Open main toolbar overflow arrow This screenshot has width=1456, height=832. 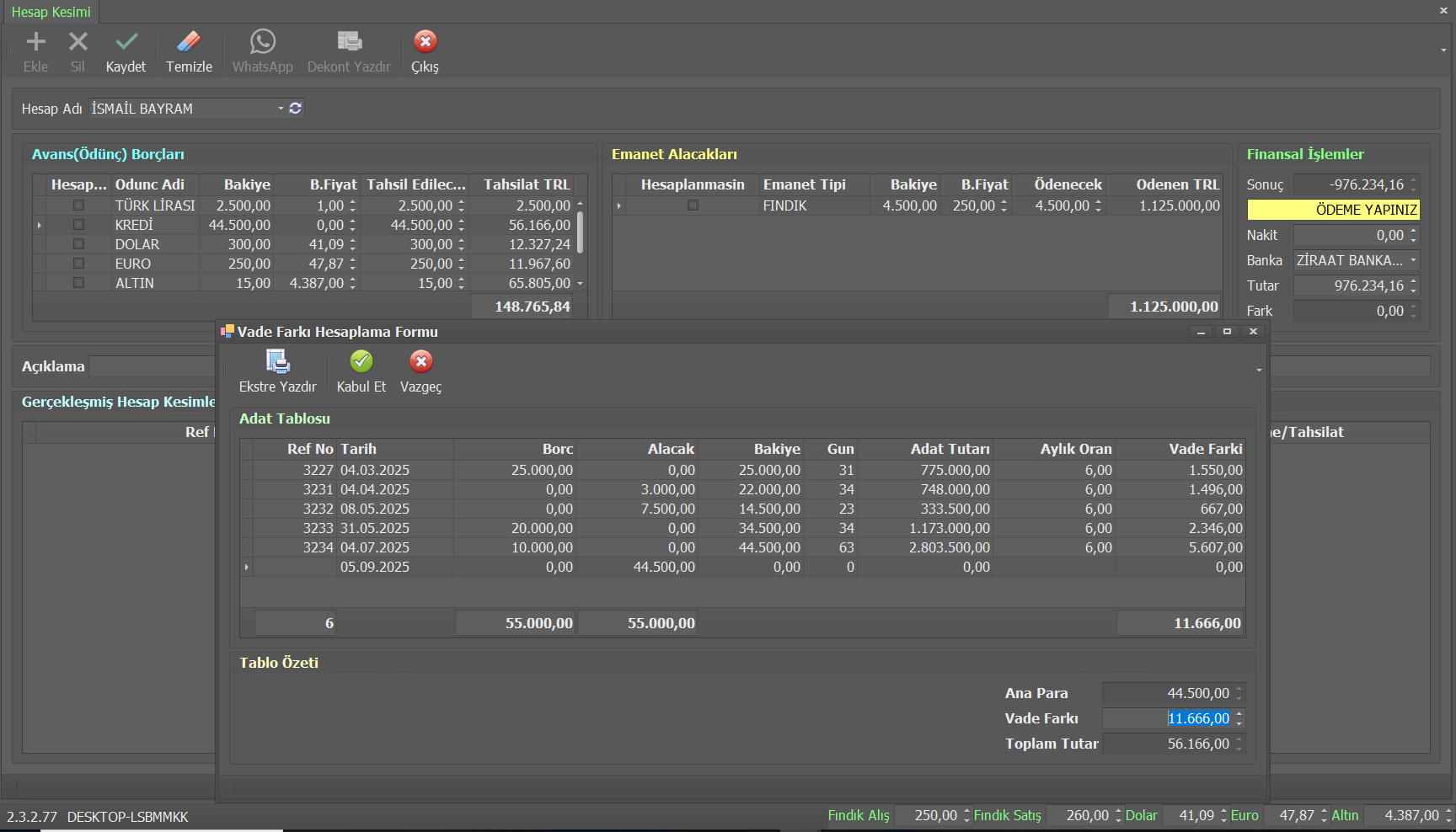click(1443, 51)
